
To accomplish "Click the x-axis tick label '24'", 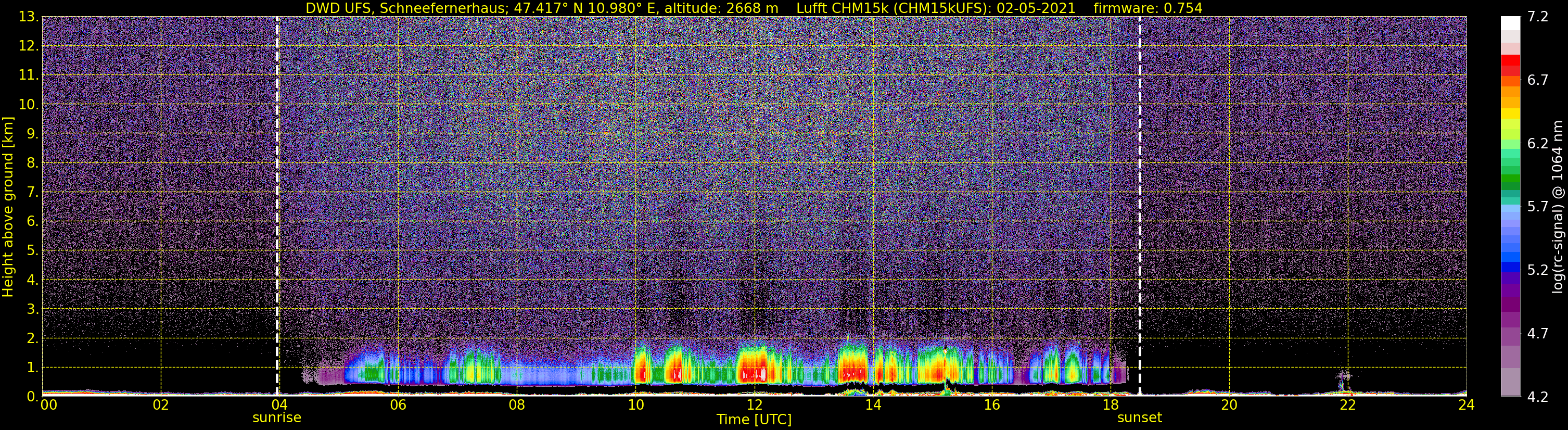I will (x=1467, y=405).
